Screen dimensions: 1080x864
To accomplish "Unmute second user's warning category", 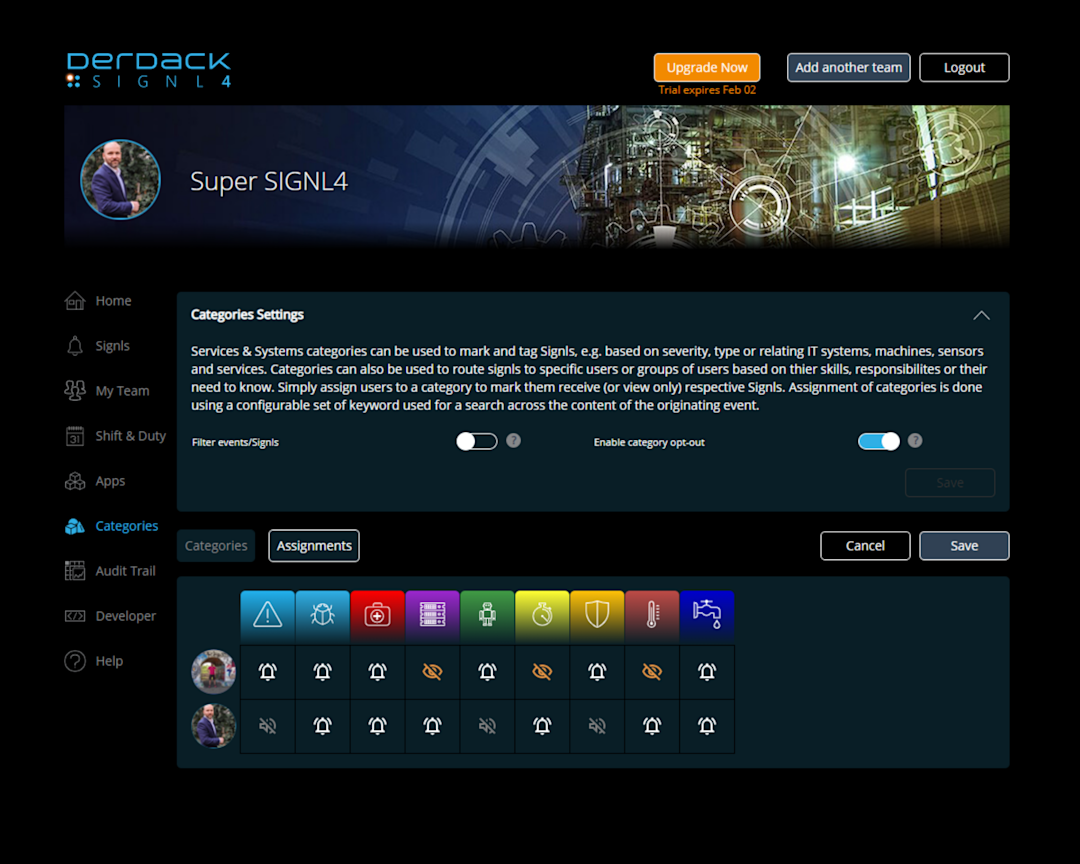I will pos(267,726).
